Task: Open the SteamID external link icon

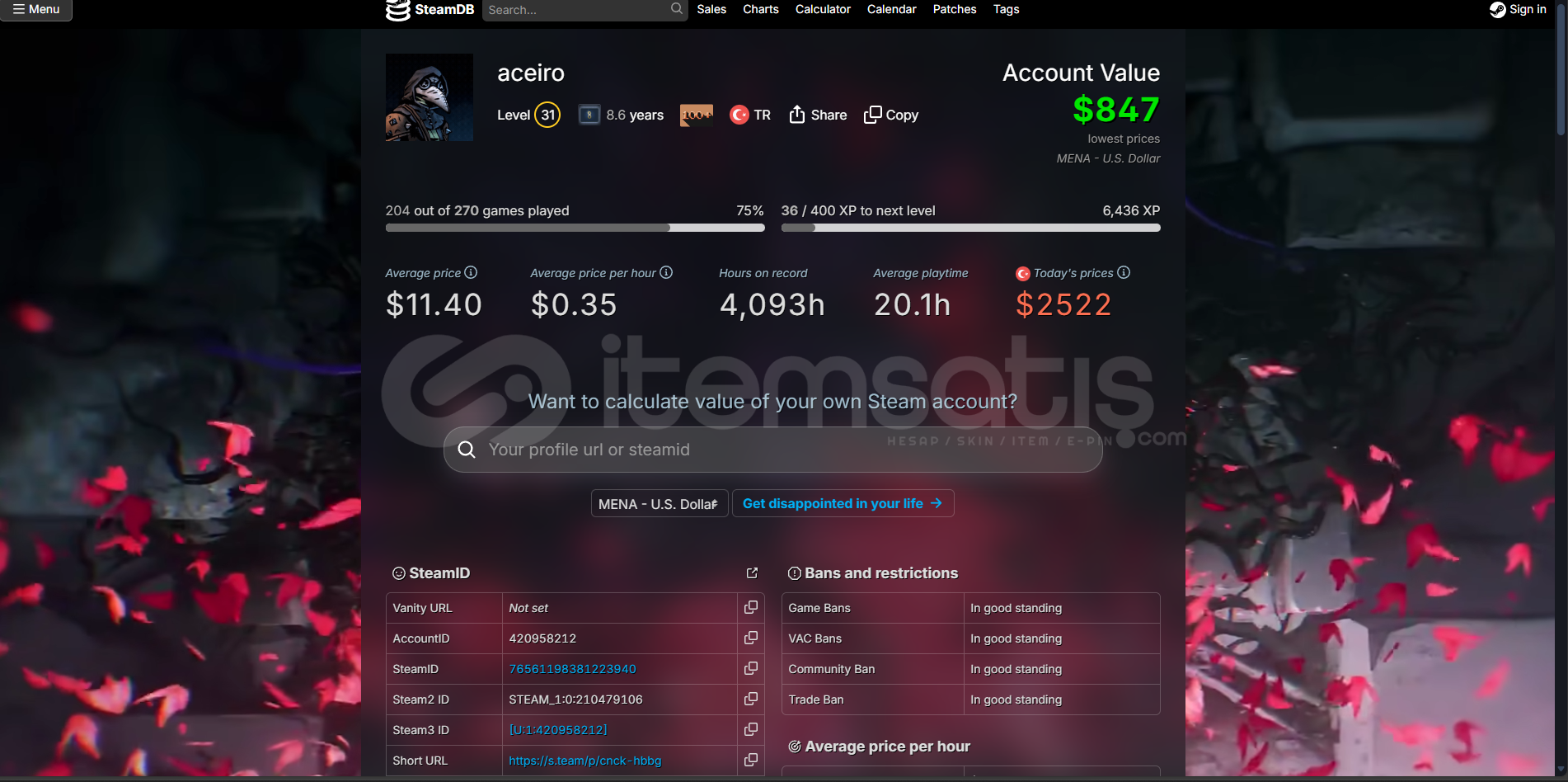Action: click(752, 572)
